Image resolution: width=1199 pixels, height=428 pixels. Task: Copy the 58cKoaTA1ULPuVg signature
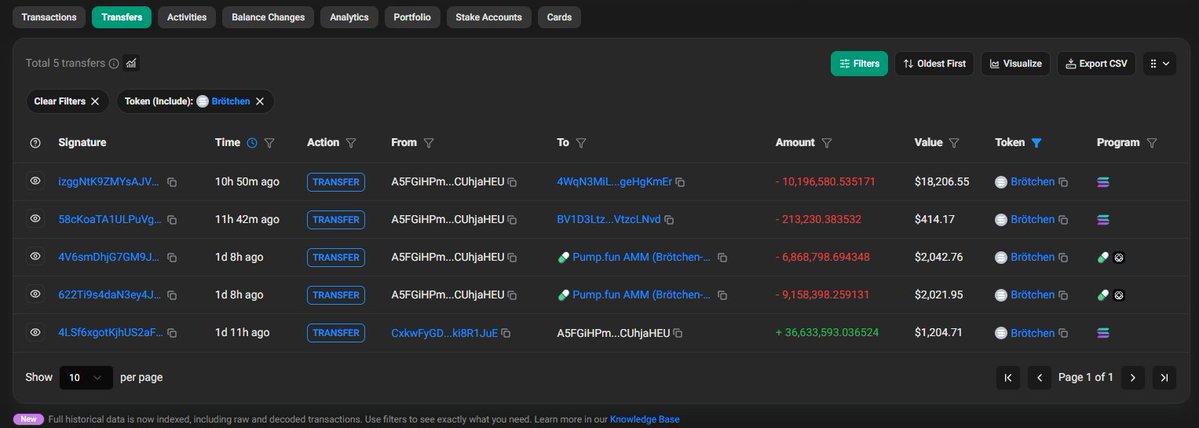pos(172,220)
